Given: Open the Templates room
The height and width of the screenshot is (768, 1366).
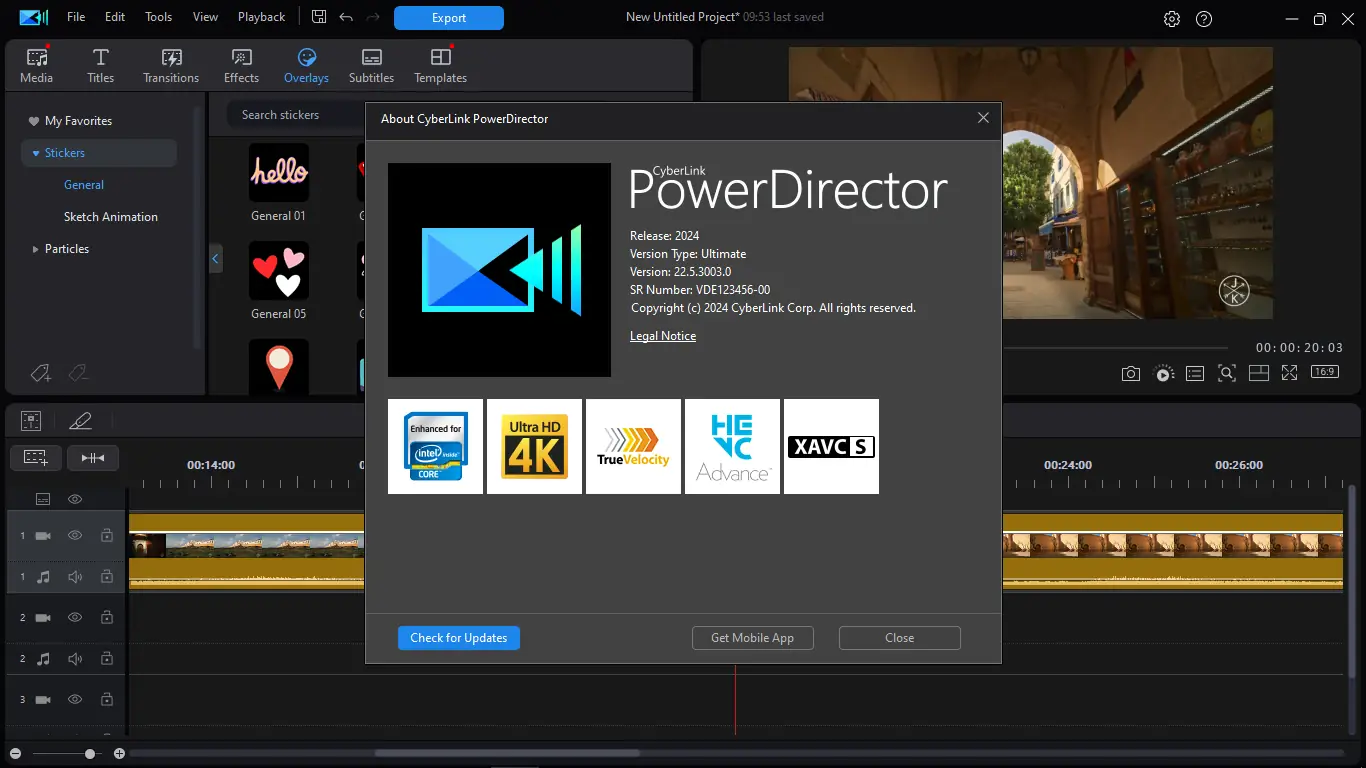Looking at the screenshot, I should coord(441,66).
